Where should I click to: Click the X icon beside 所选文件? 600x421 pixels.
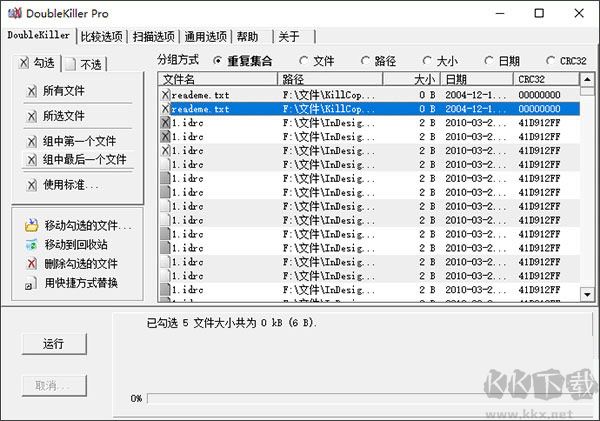tap(32, 116)
